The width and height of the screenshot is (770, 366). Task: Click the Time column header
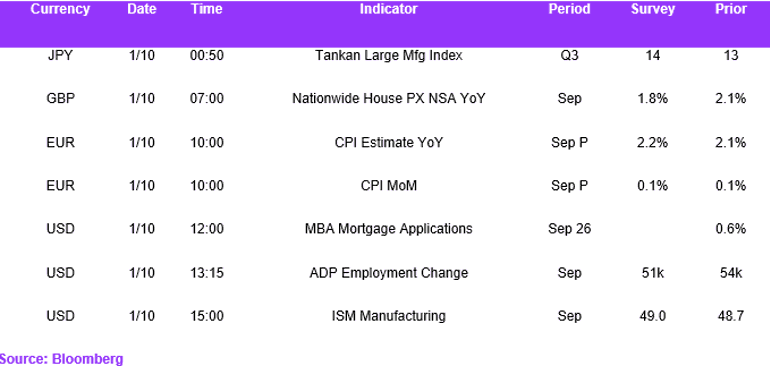pyautogui.click(x=207, y=9)
